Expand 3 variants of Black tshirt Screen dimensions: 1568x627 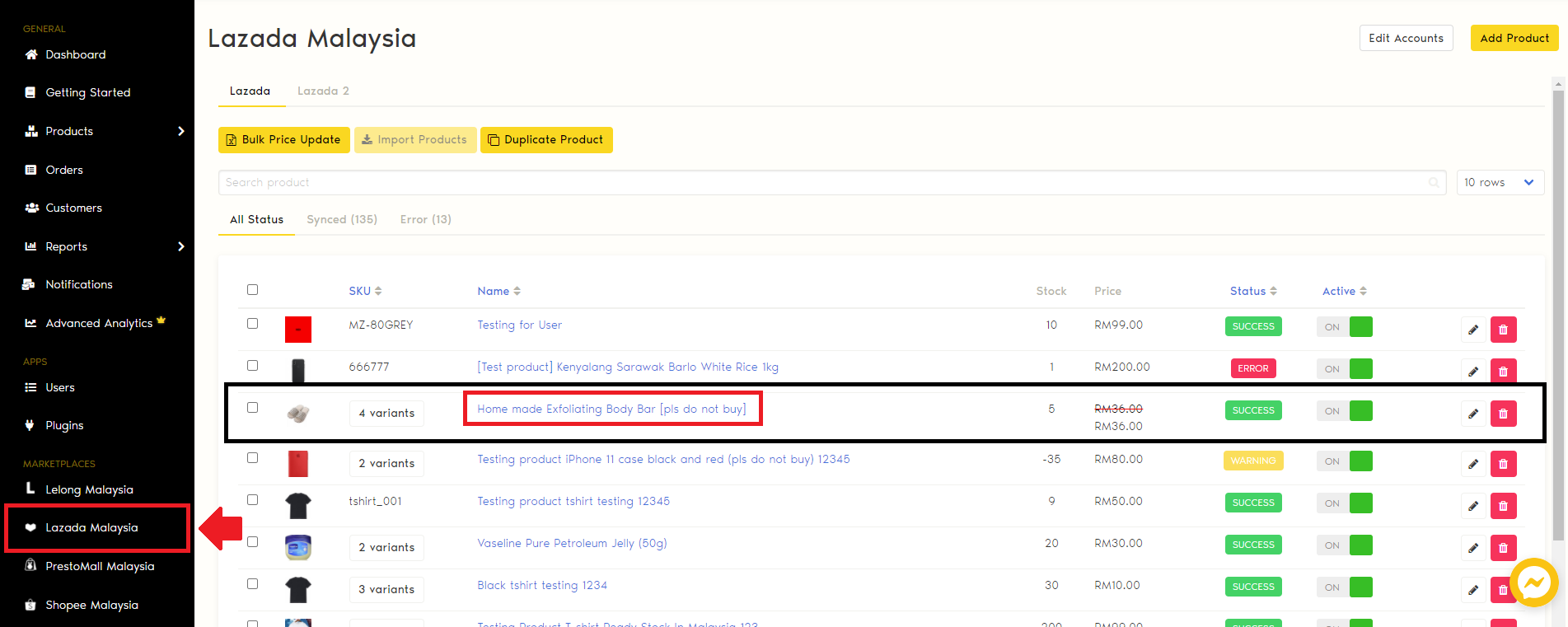[386, 590]
